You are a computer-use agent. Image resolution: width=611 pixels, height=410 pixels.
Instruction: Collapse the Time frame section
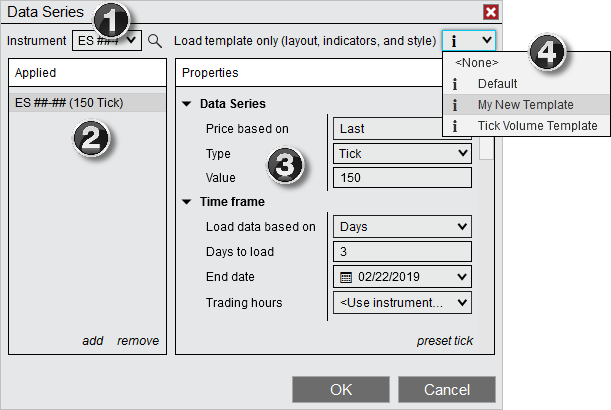point(187,202)
